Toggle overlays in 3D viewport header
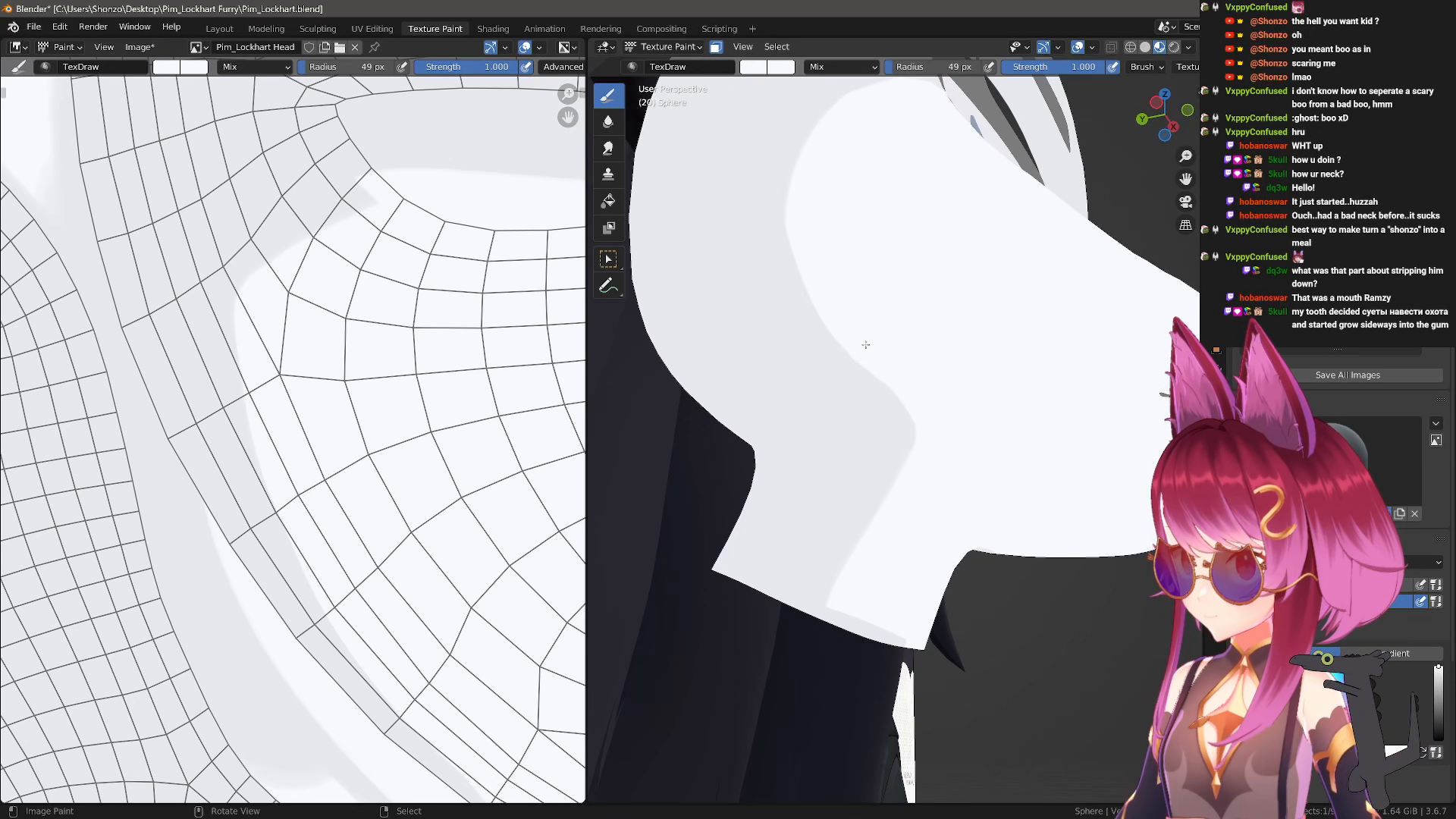The width and height of the screenshot is (1456, 819). point(1078,47)
